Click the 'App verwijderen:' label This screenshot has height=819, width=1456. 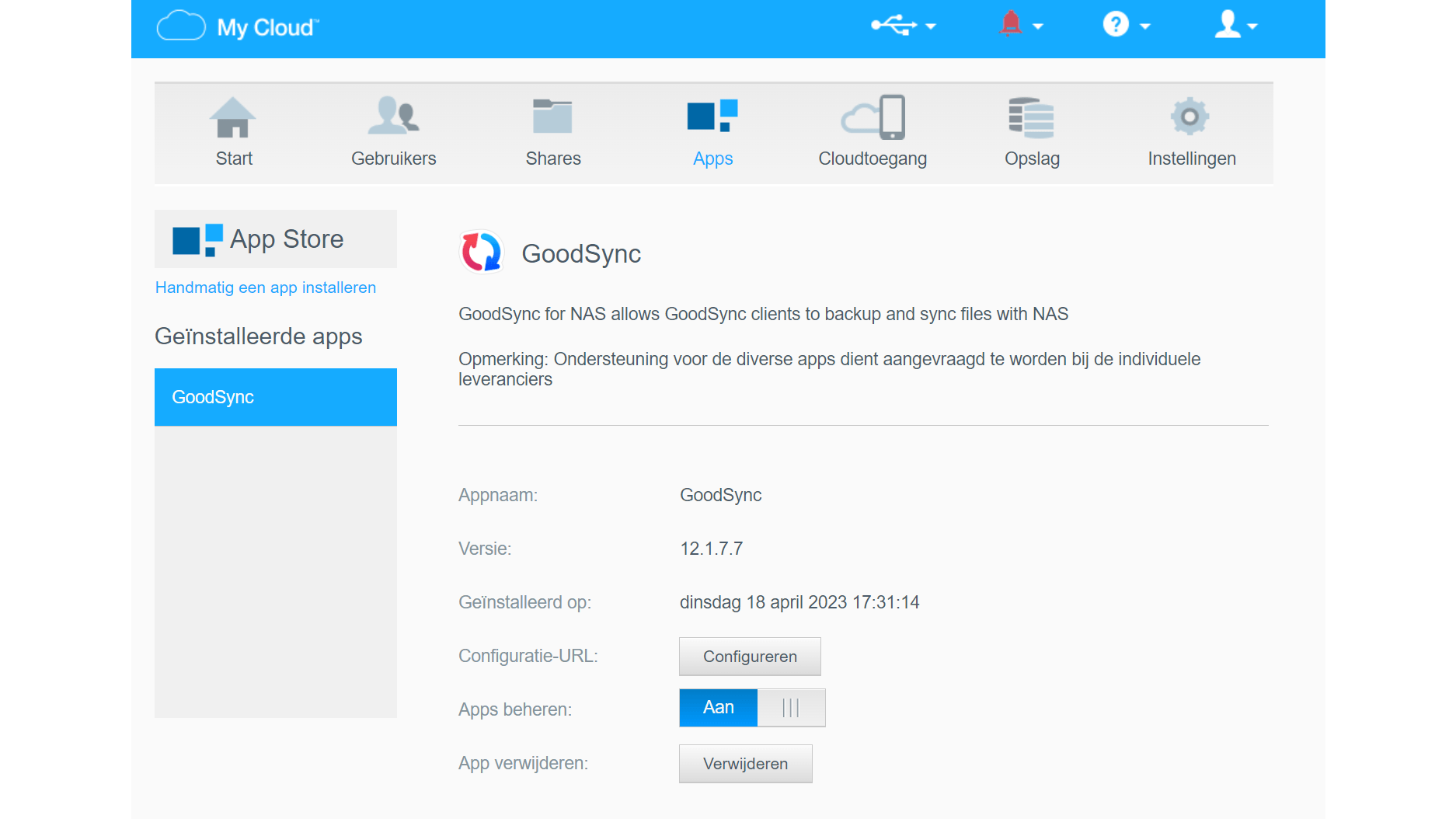pos(524,764)
